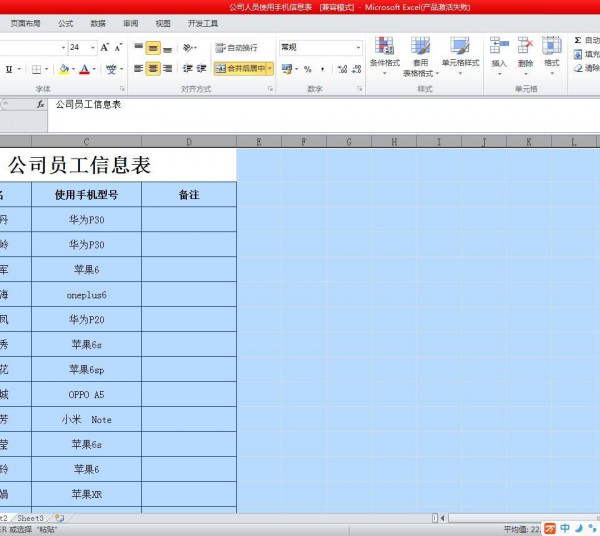The height and width of the screenshot is (536, 600).
Task: Open the font size 24 dropdown
Action: pyautogui.click(x=93, y=47)
